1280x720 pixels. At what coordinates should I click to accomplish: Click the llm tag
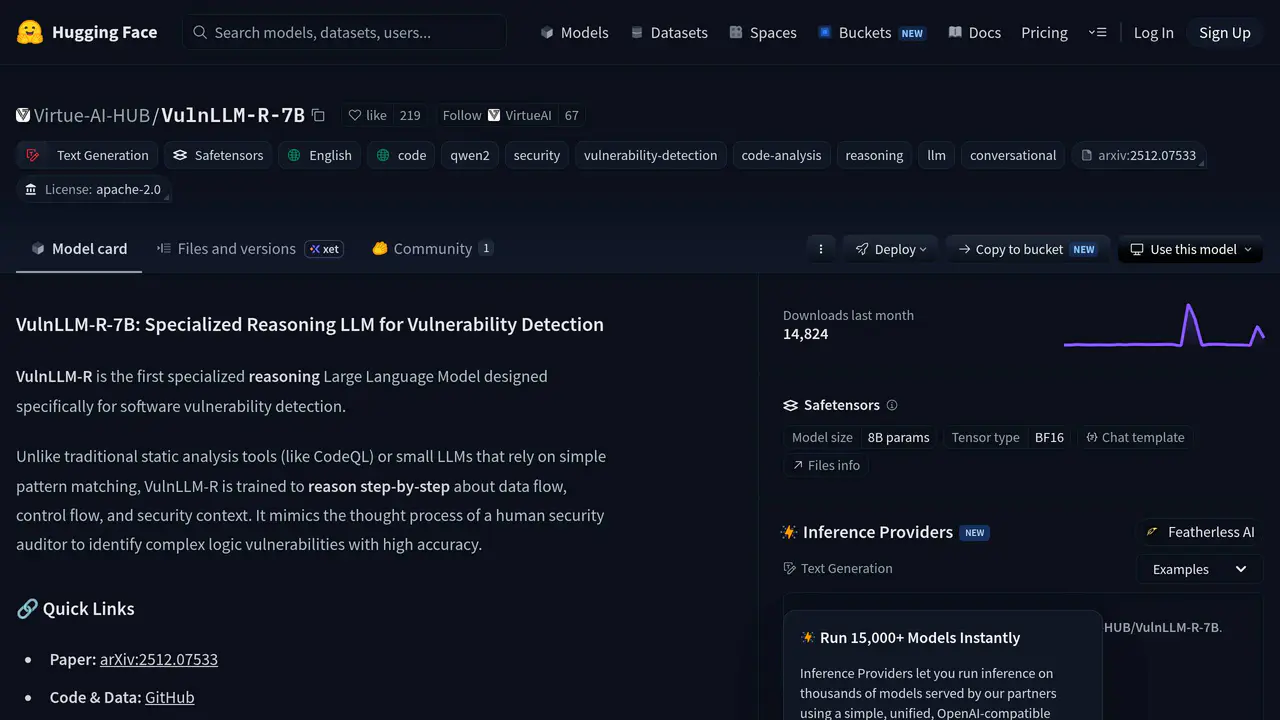coord(936,155)
